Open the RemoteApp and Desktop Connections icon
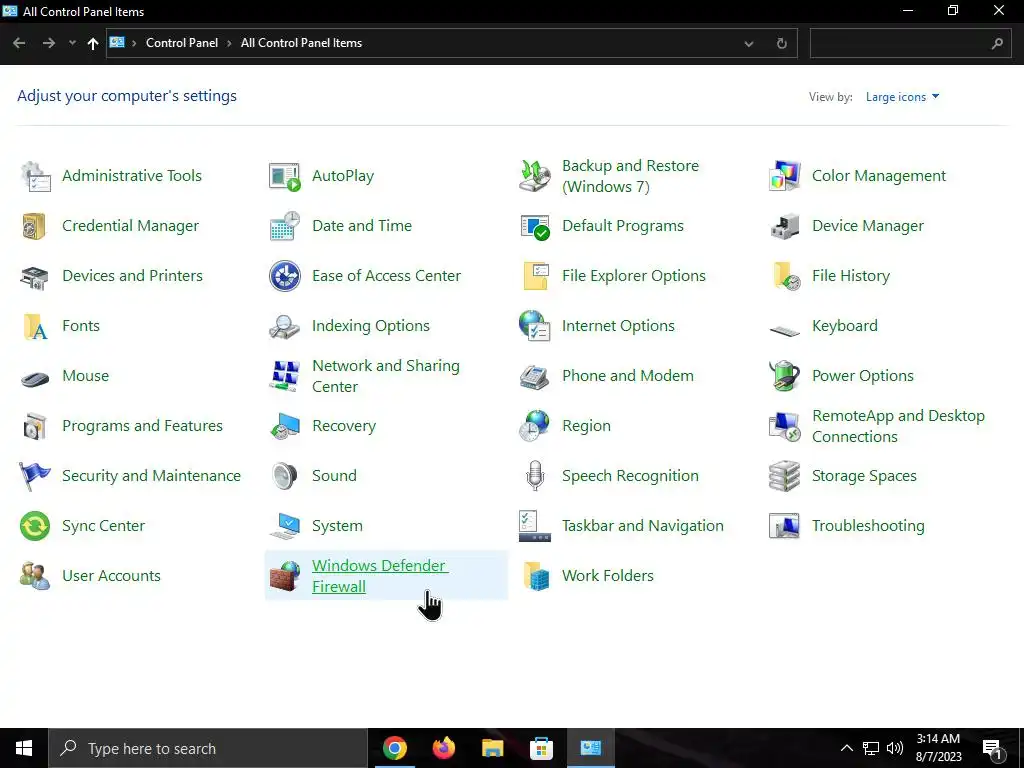Screen dimensions: 1024x768 pyautogui.click(x=784, y=426)
